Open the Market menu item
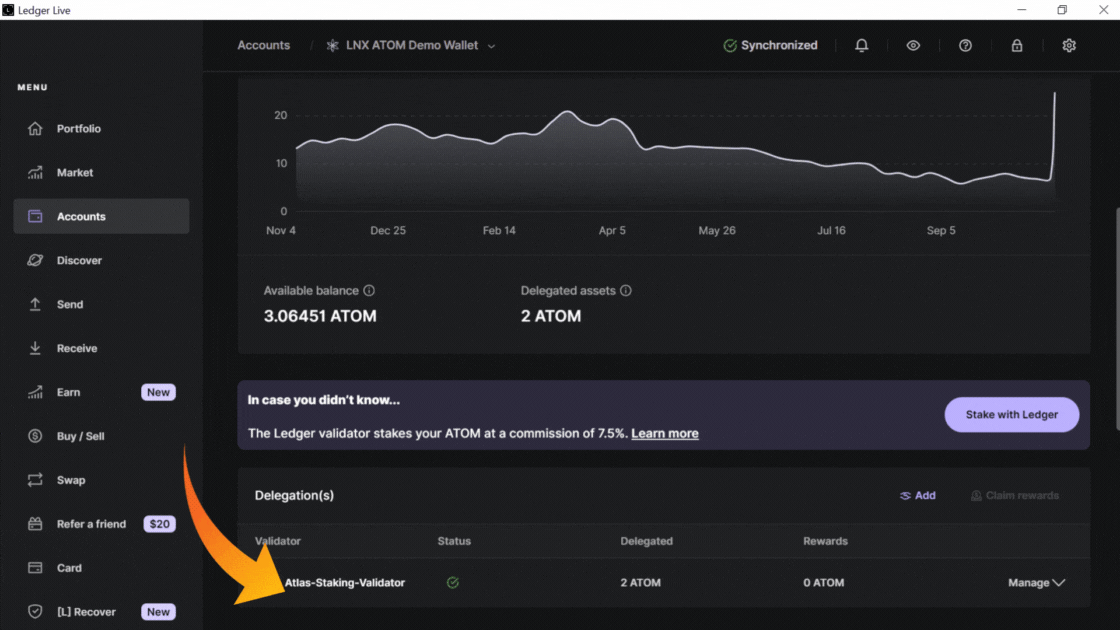 [74, 173]
